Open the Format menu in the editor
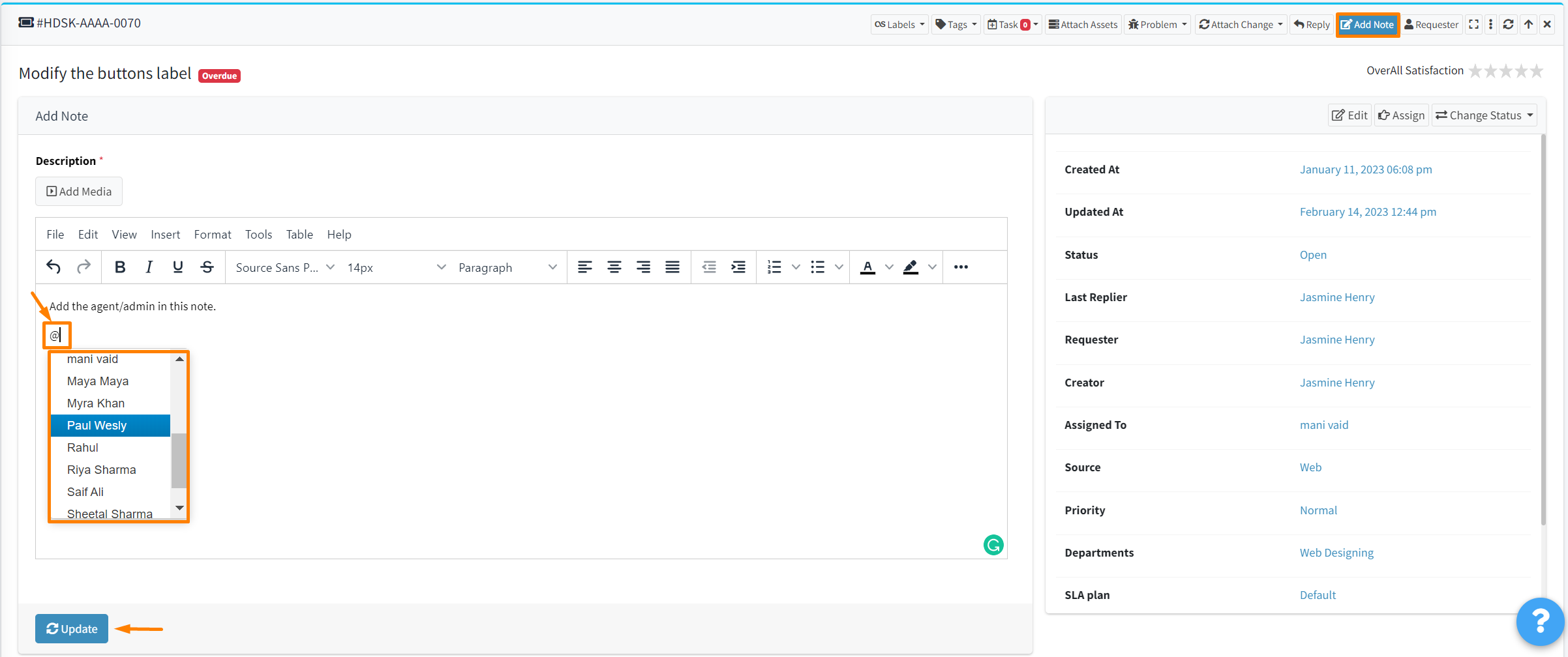Image resolution: width=1568 pixels, height=657 pixels. pos(212,234)
